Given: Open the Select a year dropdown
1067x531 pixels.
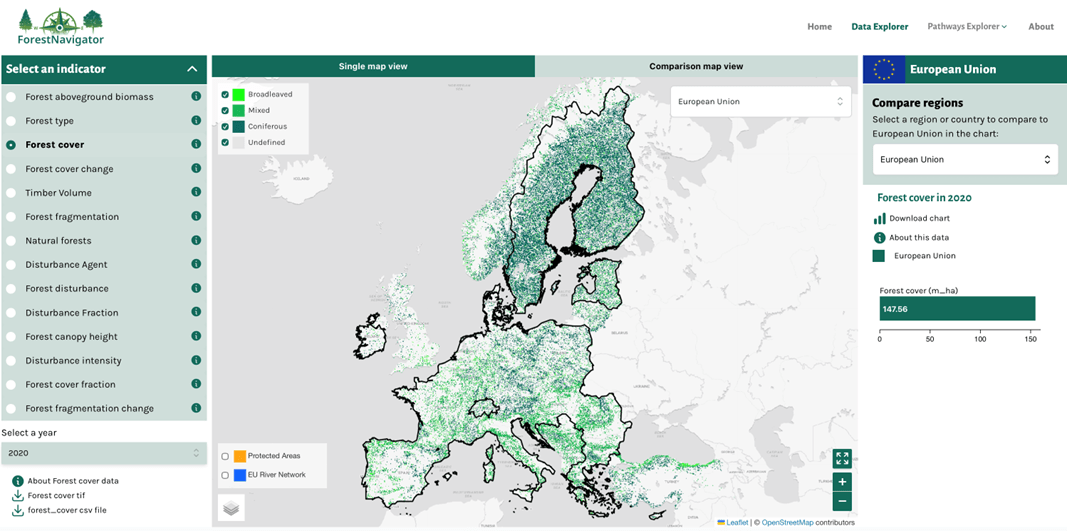Looking at the screenshot, I should click(x=103, y=453).
